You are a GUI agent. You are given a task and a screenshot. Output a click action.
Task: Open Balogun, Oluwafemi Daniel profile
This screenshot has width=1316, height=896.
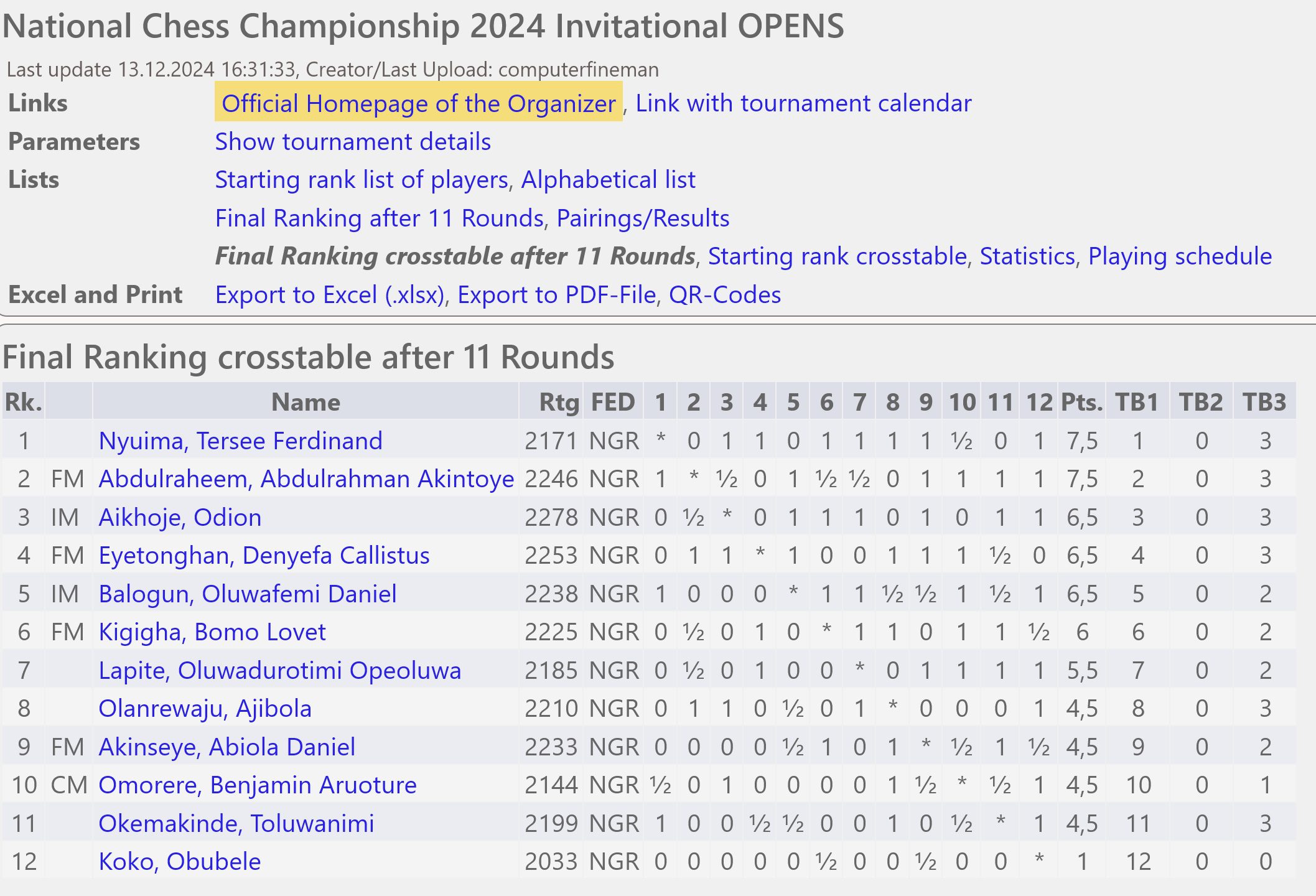click(247, 594)
